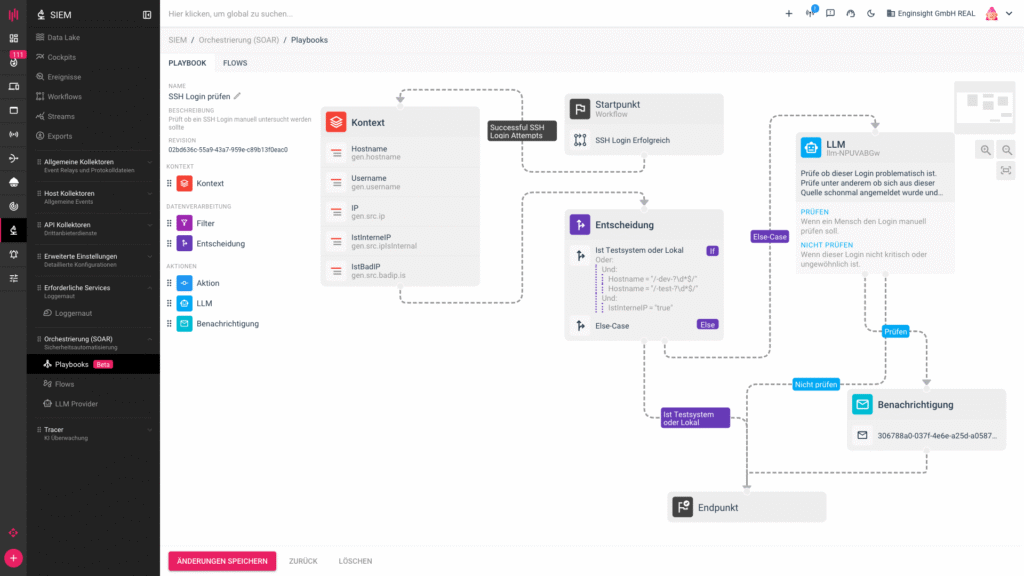Screen dimensions: 1024x576
Task: Open Data Lake in the sidebar
Action: click(63, 37)
